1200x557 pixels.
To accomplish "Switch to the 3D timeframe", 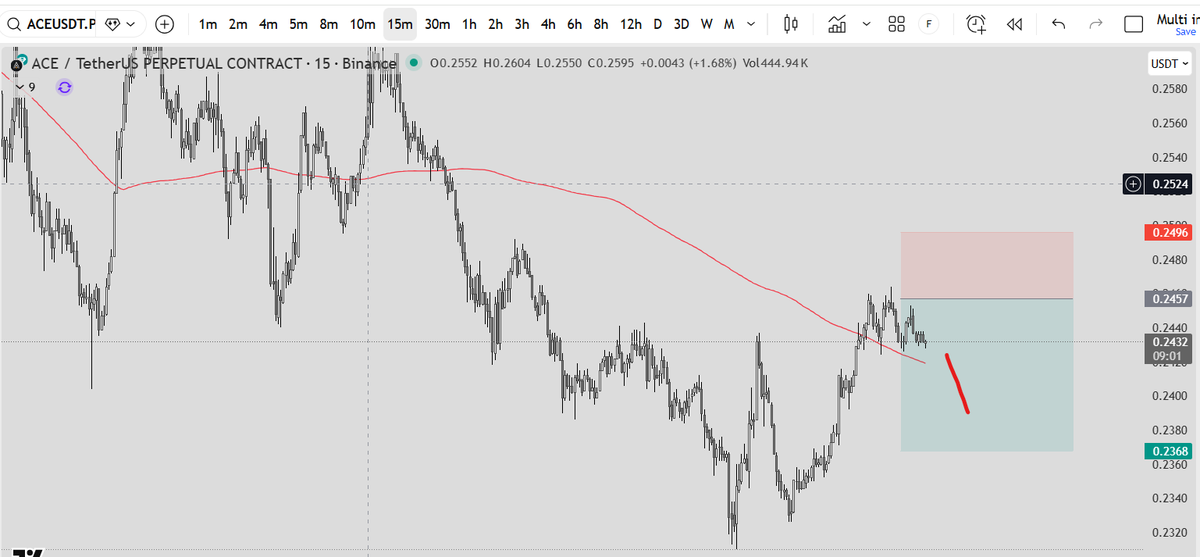I will pos(681,23).
